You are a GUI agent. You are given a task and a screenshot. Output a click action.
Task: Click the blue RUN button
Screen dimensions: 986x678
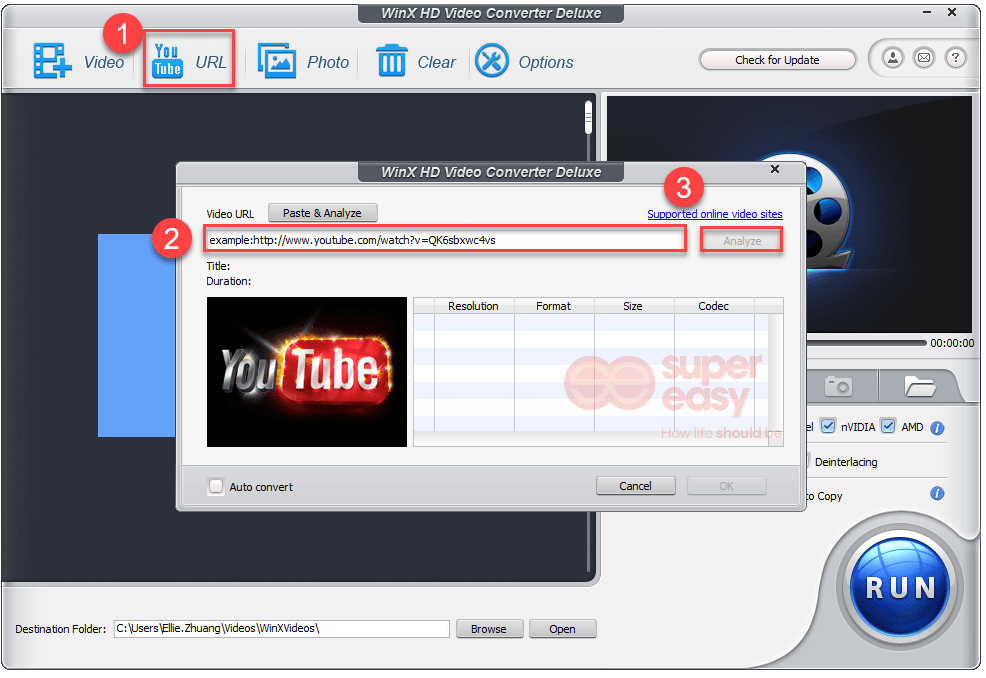pos(900,588)
